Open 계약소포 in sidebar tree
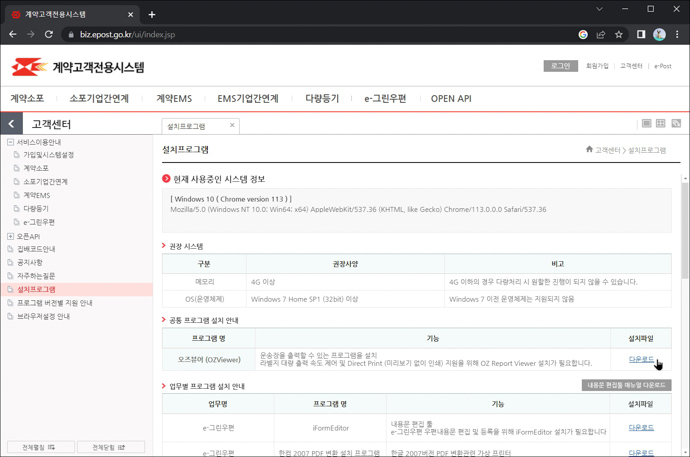Viewport: 690px width, 457px height. tap(36, 168)
